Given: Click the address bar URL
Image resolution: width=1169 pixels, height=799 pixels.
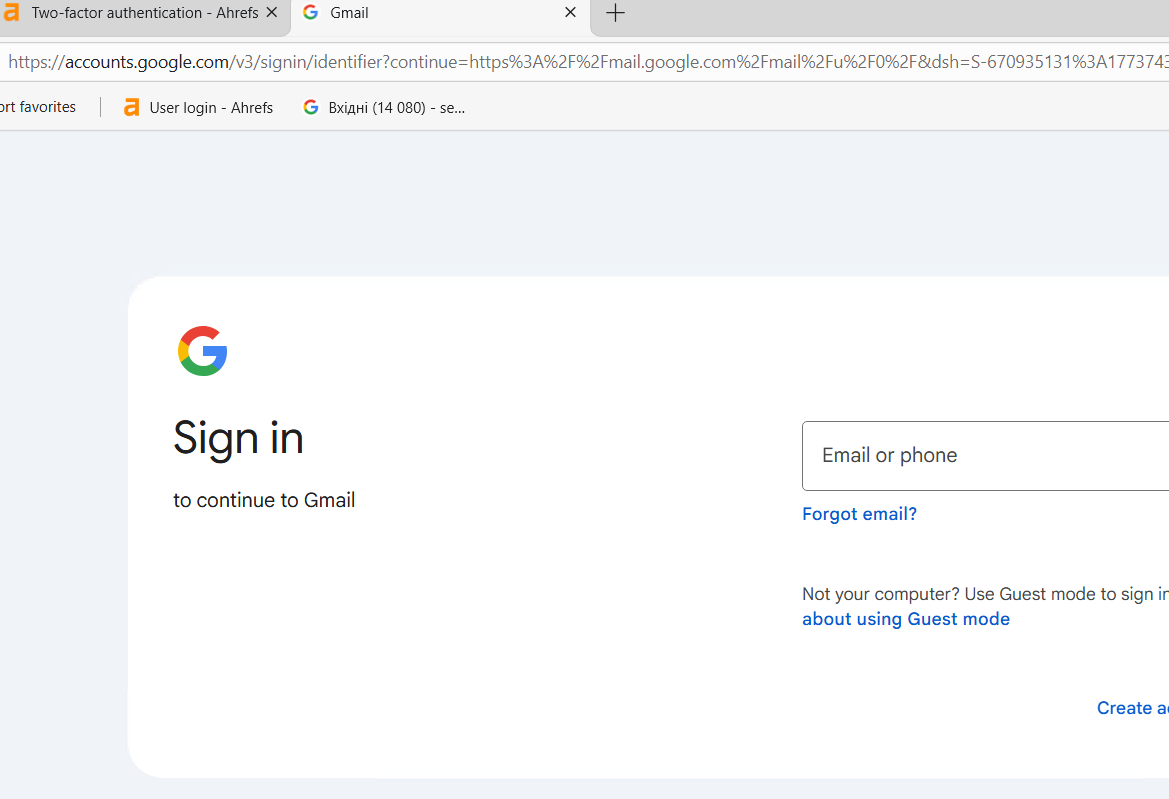Looking at the screenshot, I should coord(580,62).
